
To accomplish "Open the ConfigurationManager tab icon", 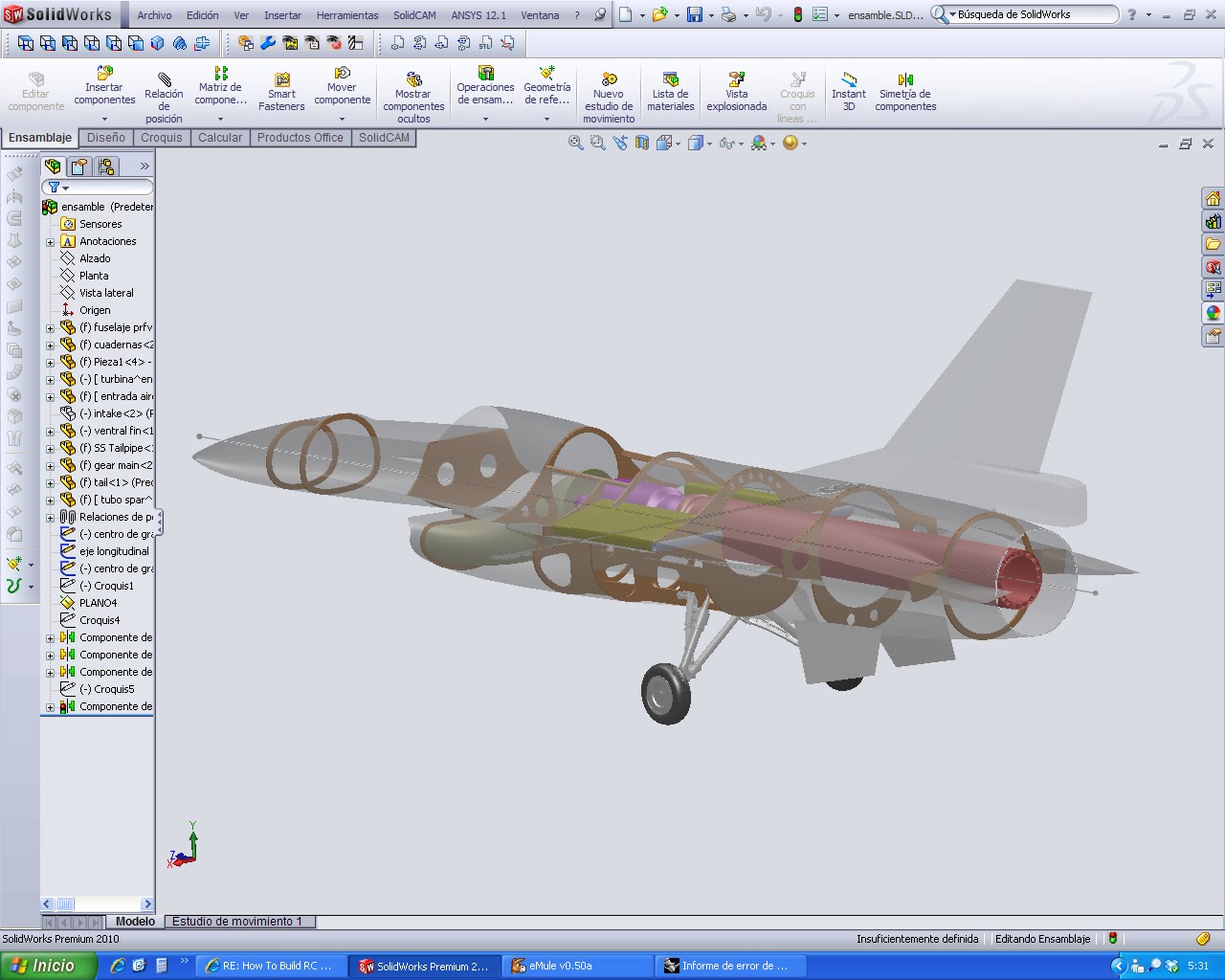I will 106,167.
